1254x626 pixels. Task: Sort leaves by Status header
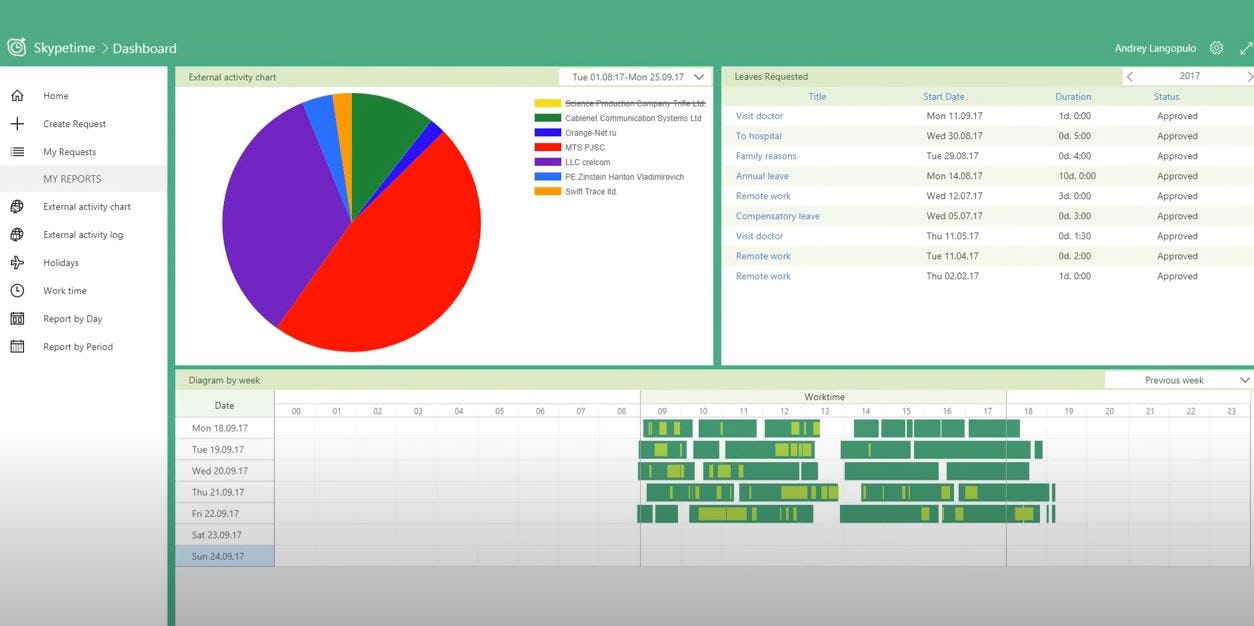(x=1166, y=97)
